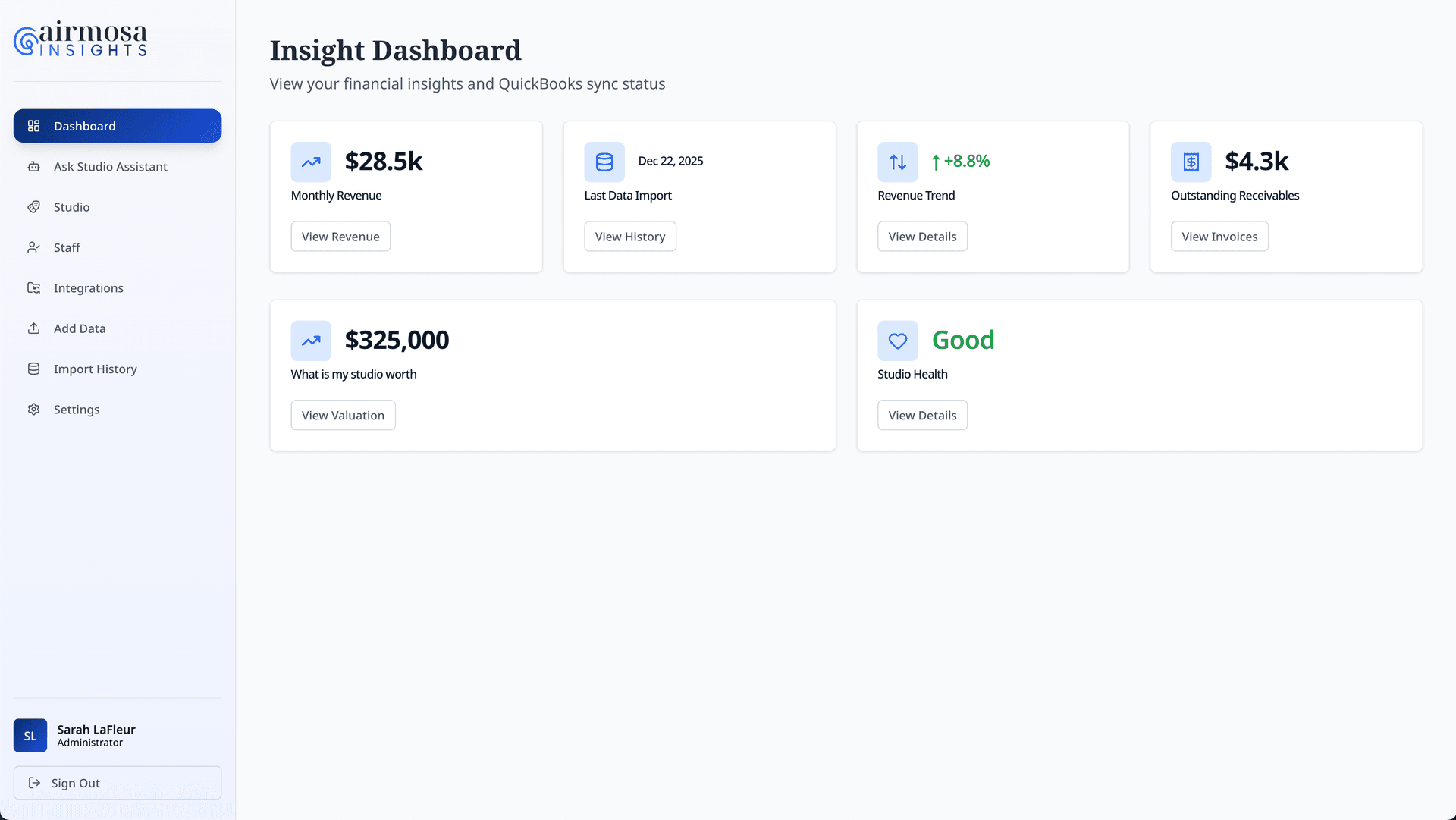This screenshot has height=820, width=1456.
Task: Click the Studio Health heart icon
Action: pyautogui.click(x=897, y=341)
